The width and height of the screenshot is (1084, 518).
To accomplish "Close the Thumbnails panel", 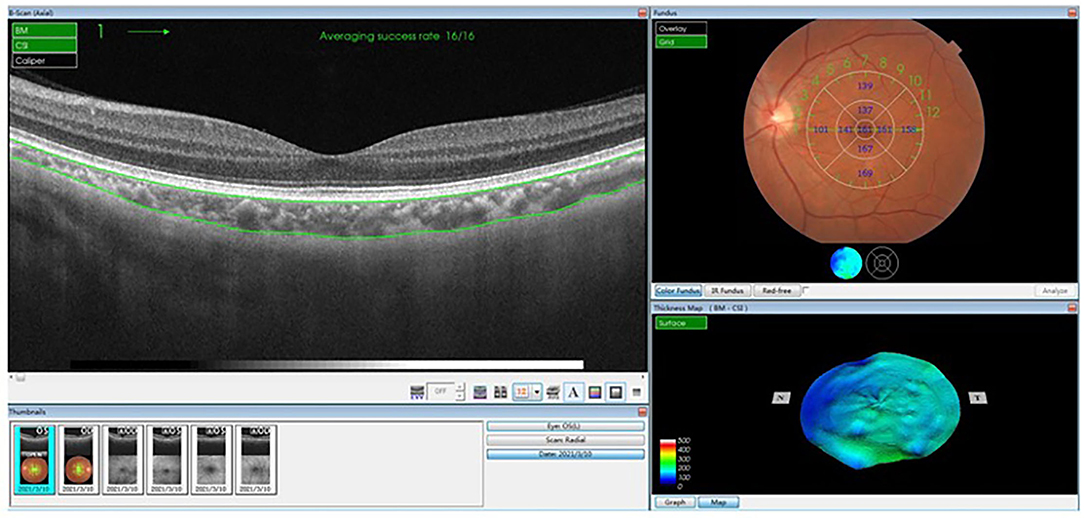I will (x=643, y=412).
